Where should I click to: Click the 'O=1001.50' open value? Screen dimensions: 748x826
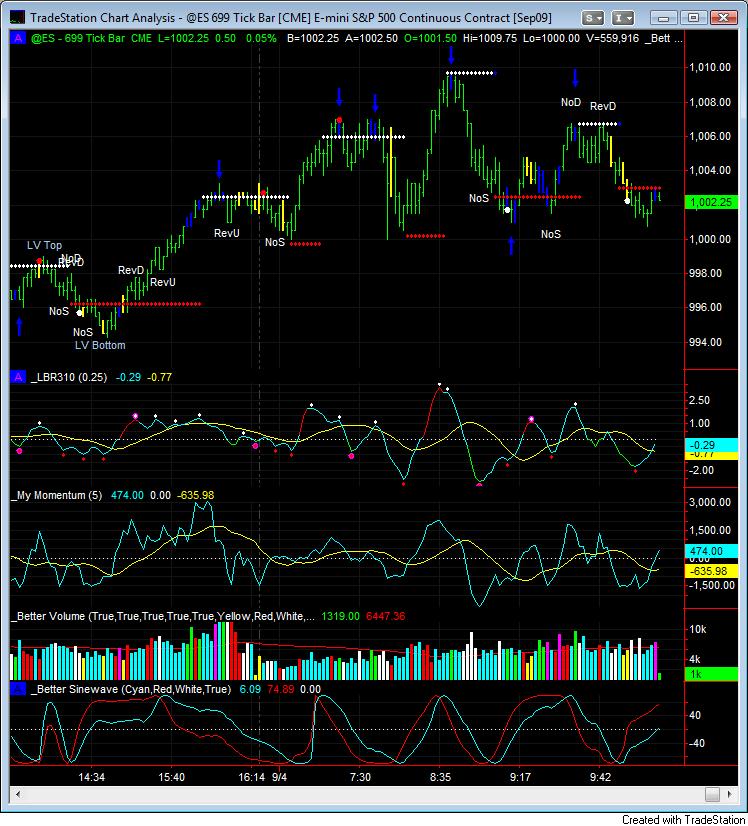point(430,38)
